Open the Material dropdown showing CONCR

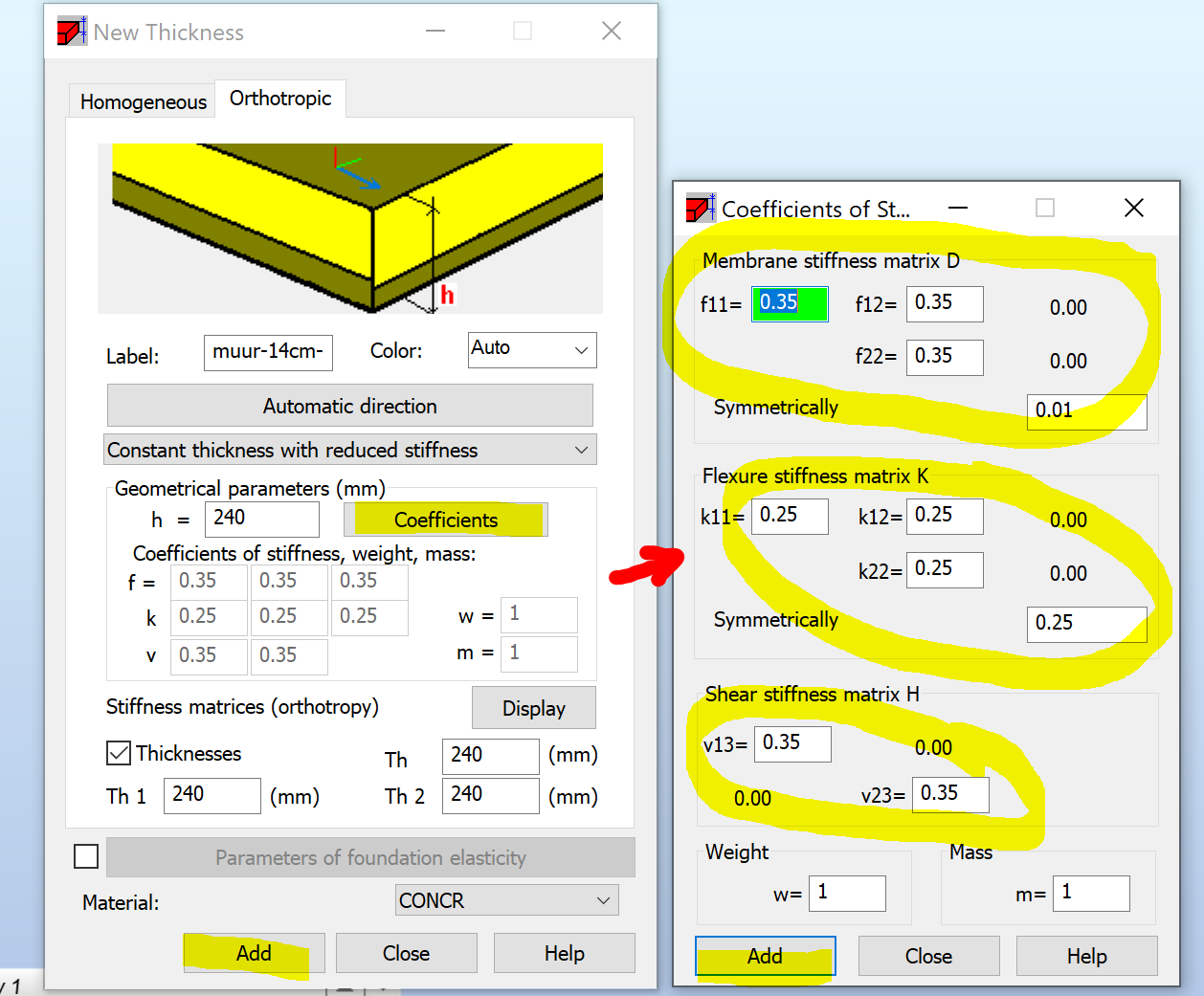[x=507, y=900]
